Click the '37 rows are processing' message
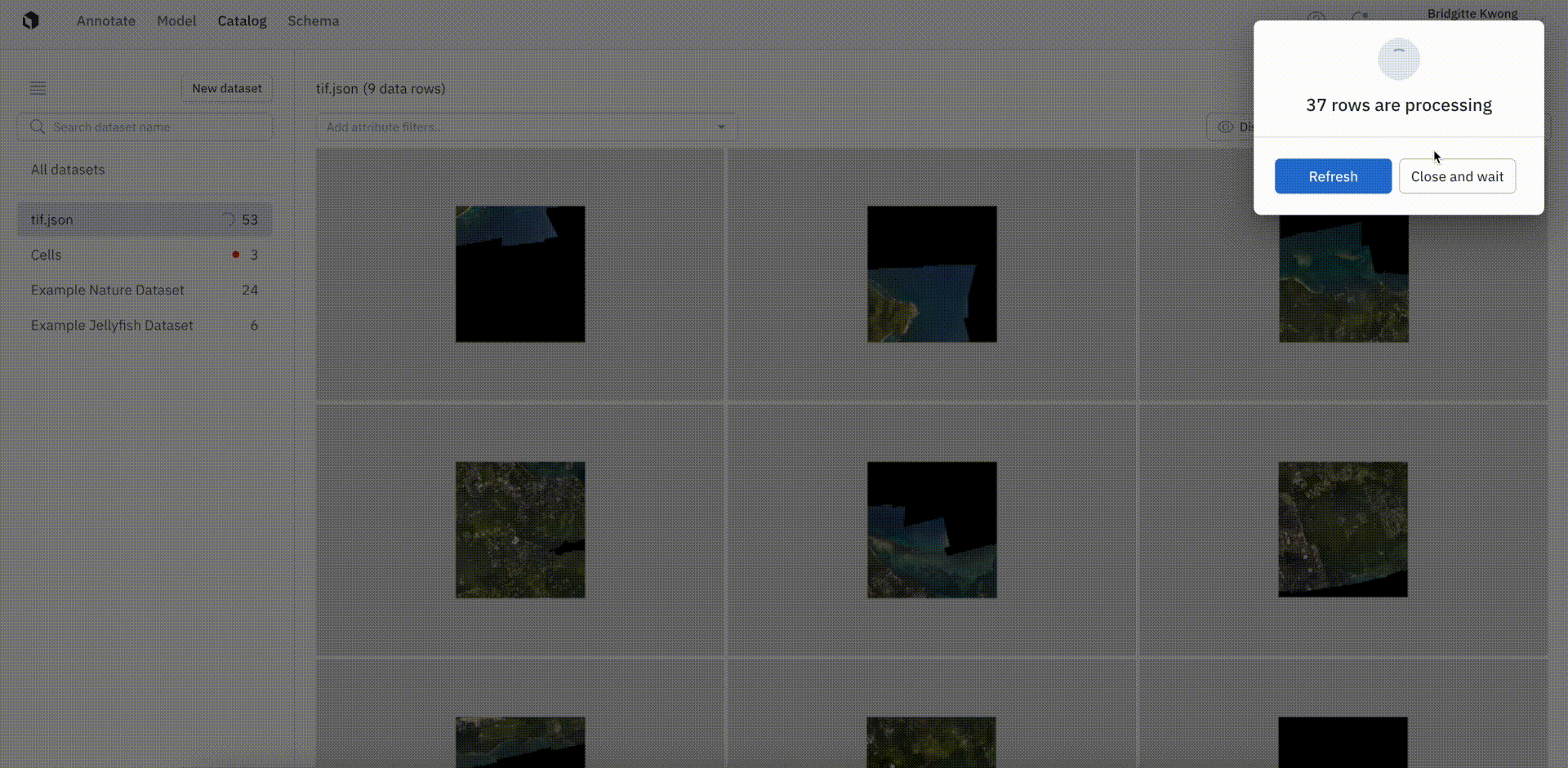 point(1398,105)
